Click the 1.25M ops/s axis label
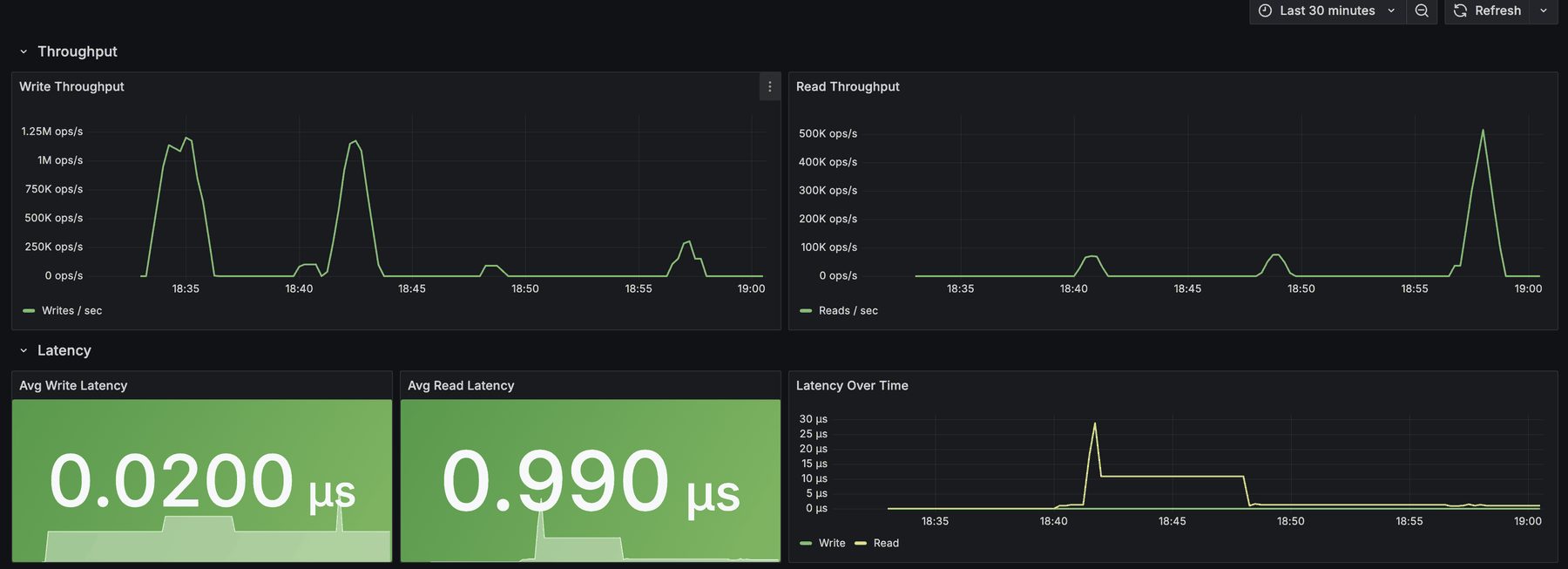1568x569 pixels. pyautogui.click(x=52, y=132)
